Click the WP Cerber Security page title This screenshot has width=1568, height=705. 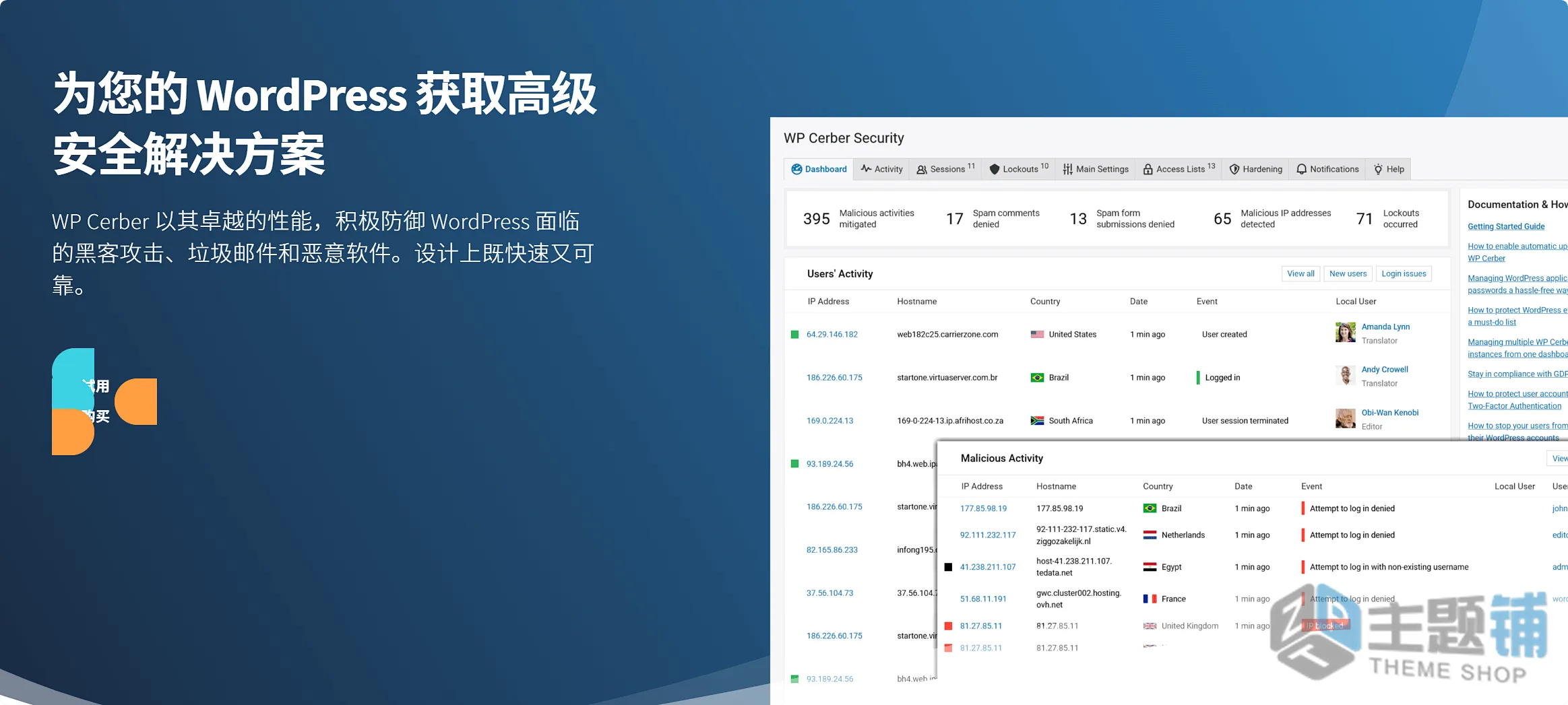(x=844, y=138)
